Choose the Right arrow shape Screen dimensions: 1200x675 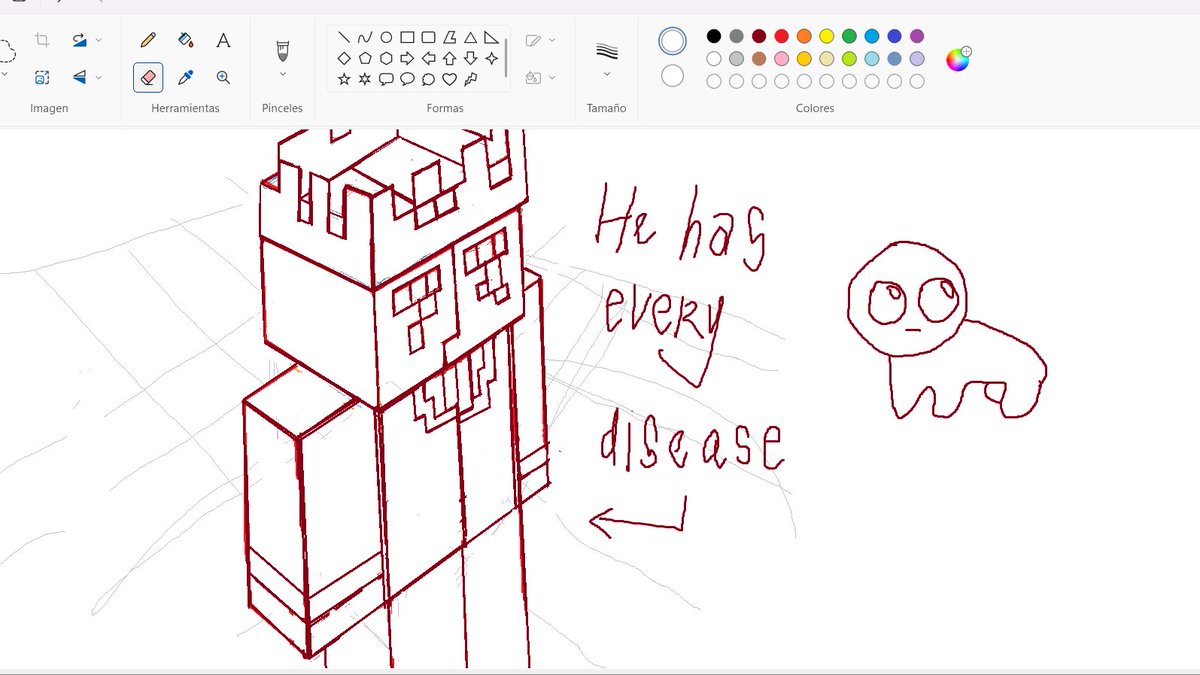pyautogui.click(x=407, y=58)
